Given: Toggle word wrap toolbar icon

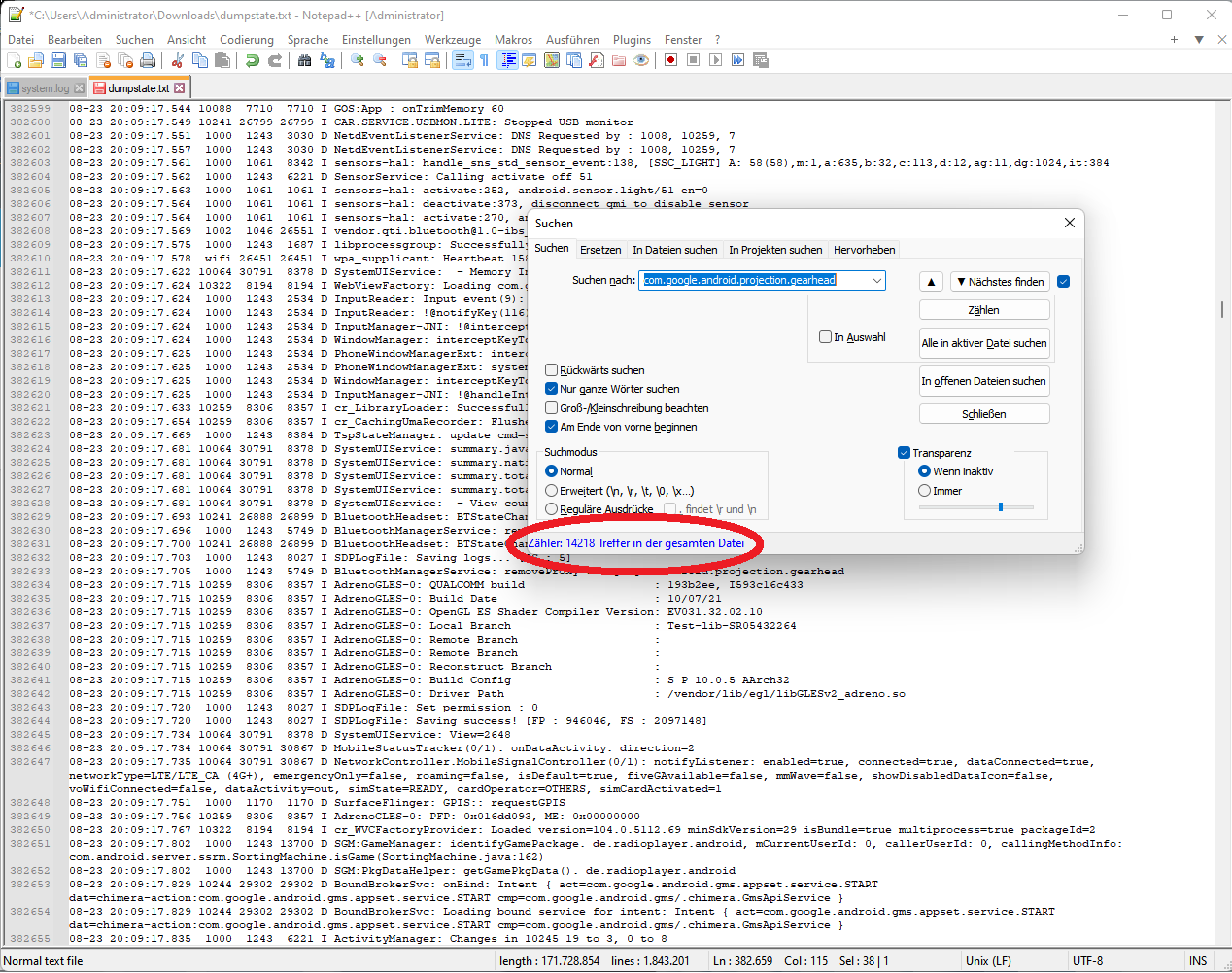Looking at the screenshot, I should point(462,60).
